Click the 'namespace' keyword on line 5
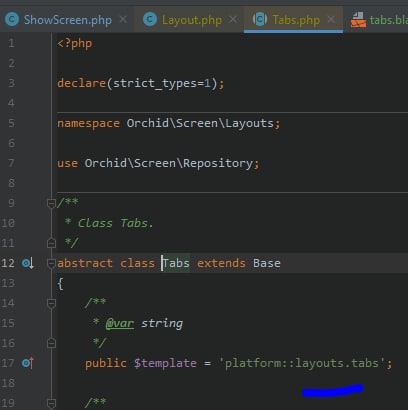This screenshot has height=410, width=408. pos(88,123)
